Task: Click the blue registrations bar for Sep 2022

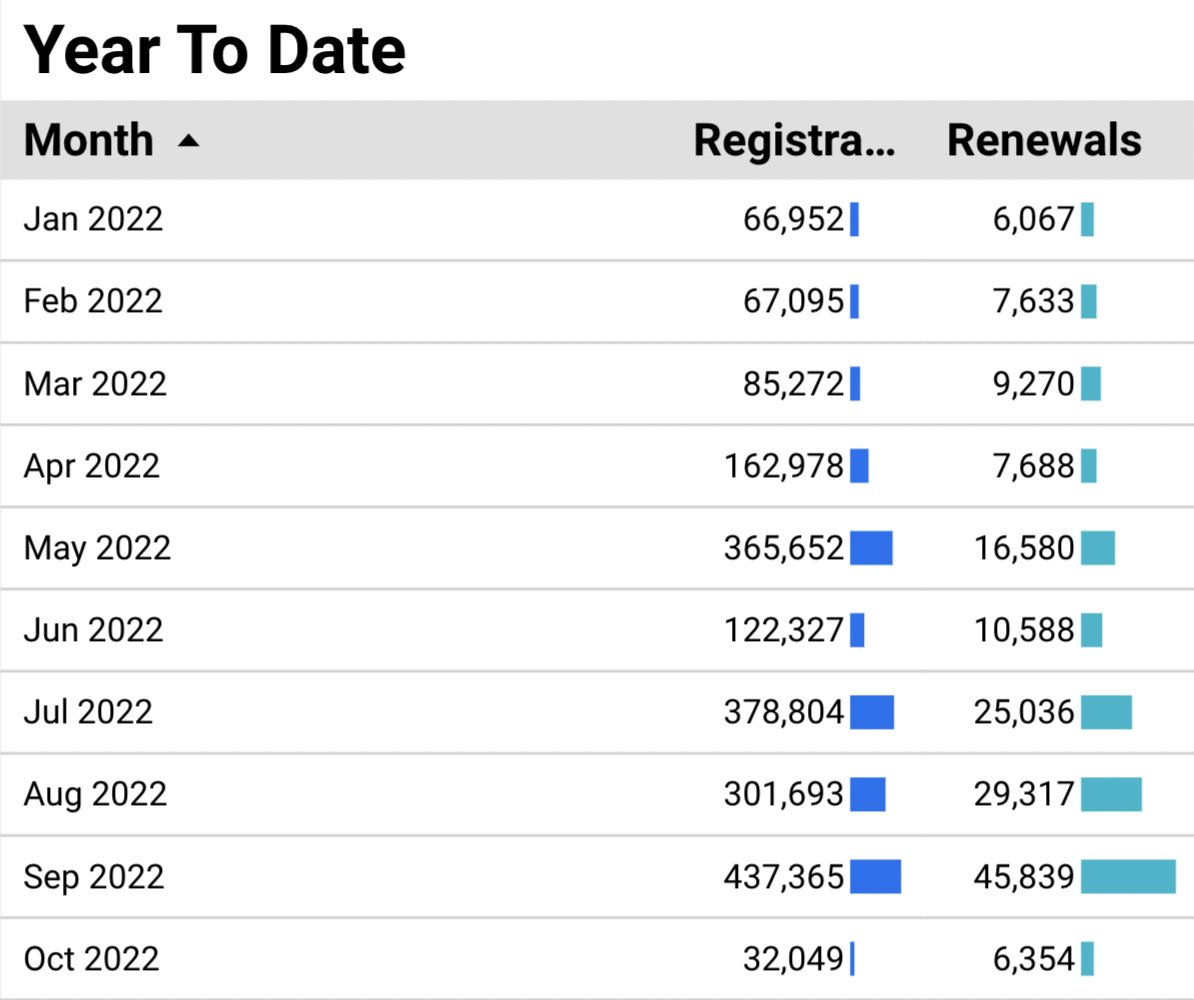Action: tap(876, 877)
